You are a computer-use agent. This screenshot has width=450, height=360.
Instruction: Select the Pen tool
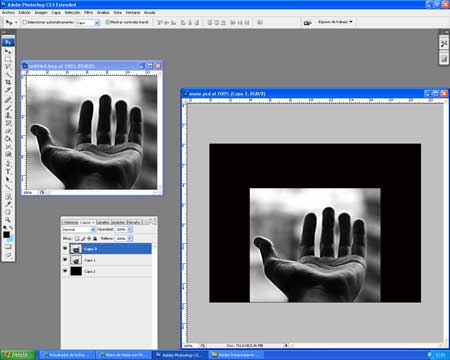tap(8, 163)
